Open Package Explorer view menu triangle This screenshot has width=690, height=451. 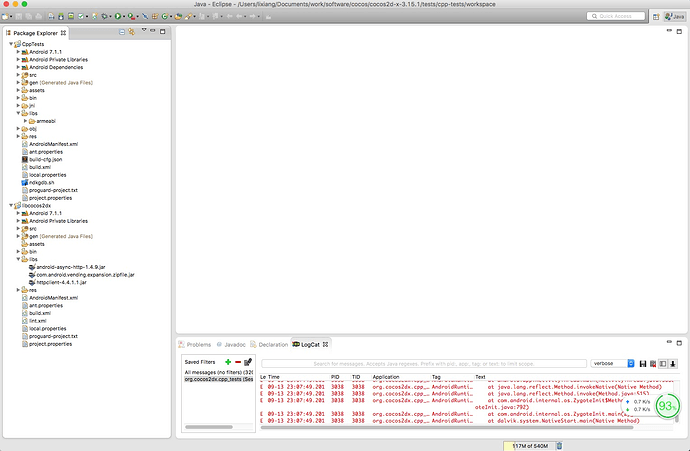143,30
